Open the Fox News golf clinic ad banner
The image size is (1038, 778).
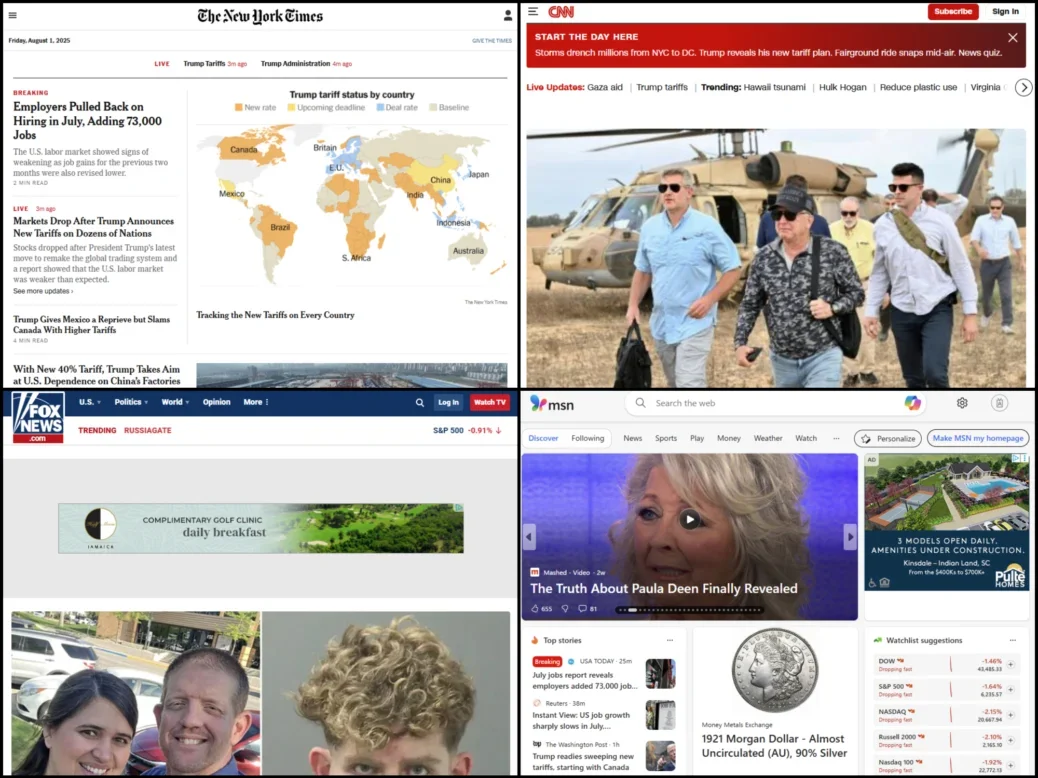pyautogui.click(x=261, y=528)
